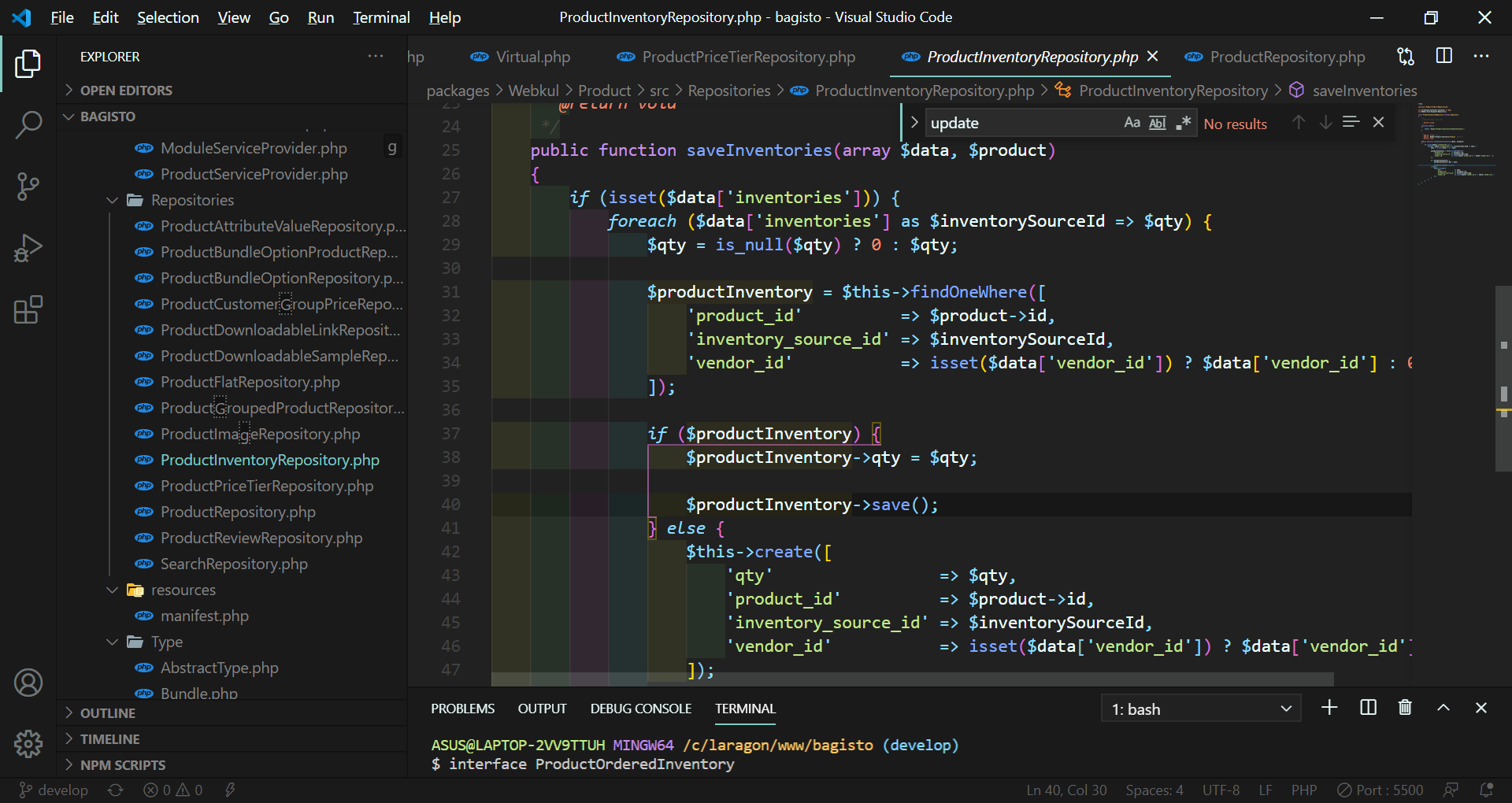Select the TERMINAL panel tab
This screenshot has width=1512, height=803.
tap(745, 709)
